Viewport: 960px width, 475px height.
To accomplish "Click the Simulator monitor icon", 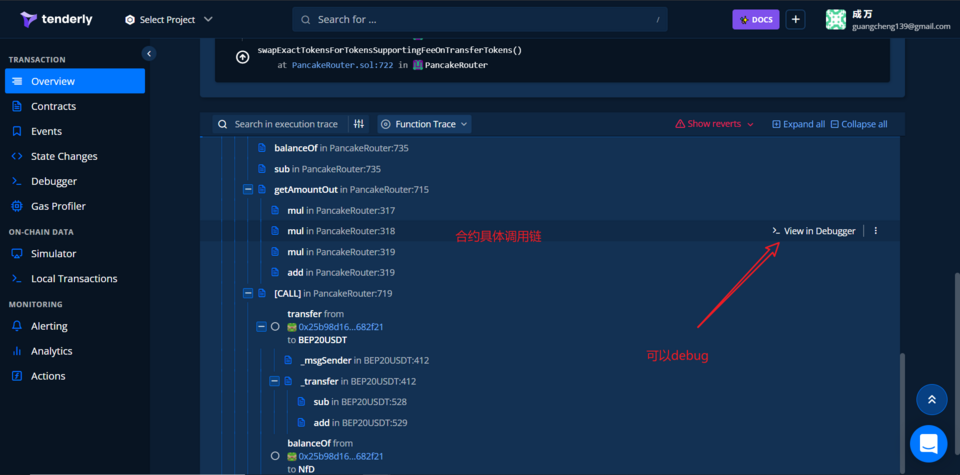I will click(x=17, y=253).
